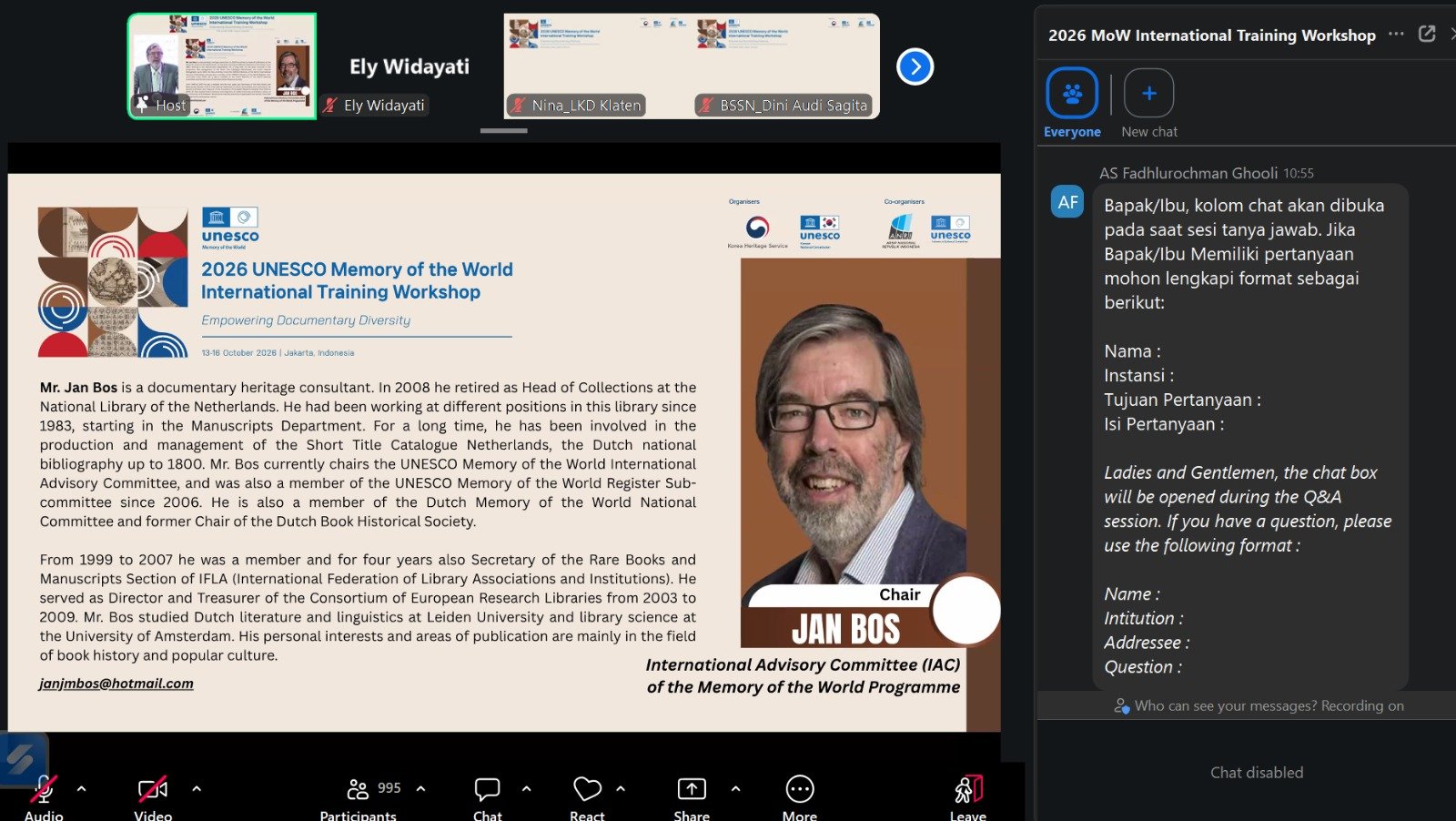This screenshot has width=1456, height=821.
Task: Start a New chat with plus button
Action: tap(1148, 93)
